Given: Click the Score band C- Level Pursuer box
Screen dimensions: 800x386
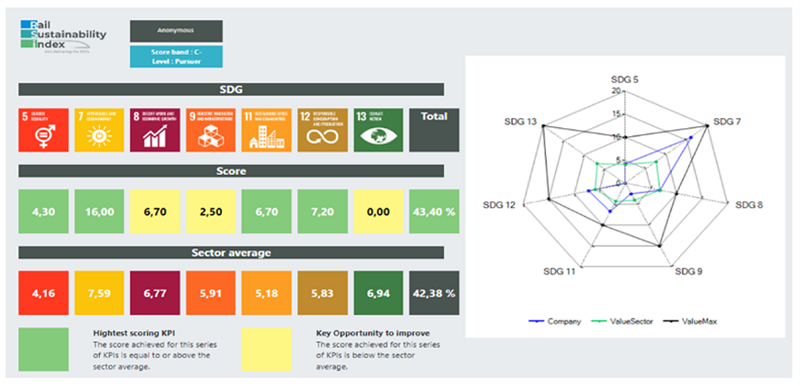Looking at the screenshot, I should coord(176,57).
